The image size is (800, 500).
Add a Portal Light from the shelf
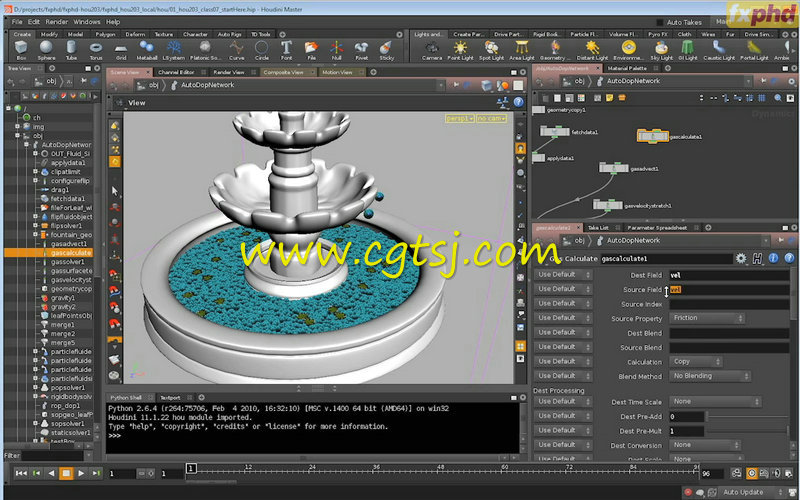tap(754, 50)
